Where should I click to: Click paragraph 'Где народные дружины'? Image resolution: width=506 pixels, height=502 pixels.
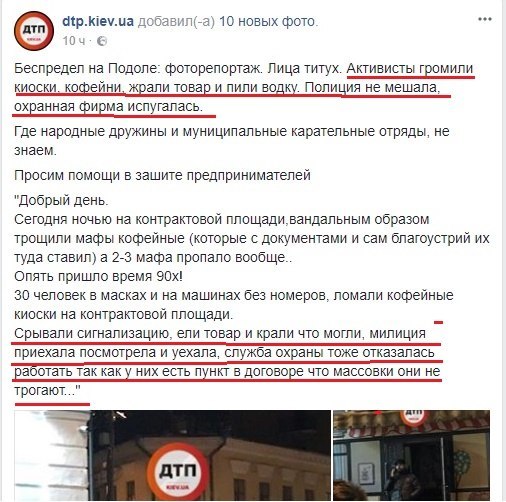click(x=232, y=141)
